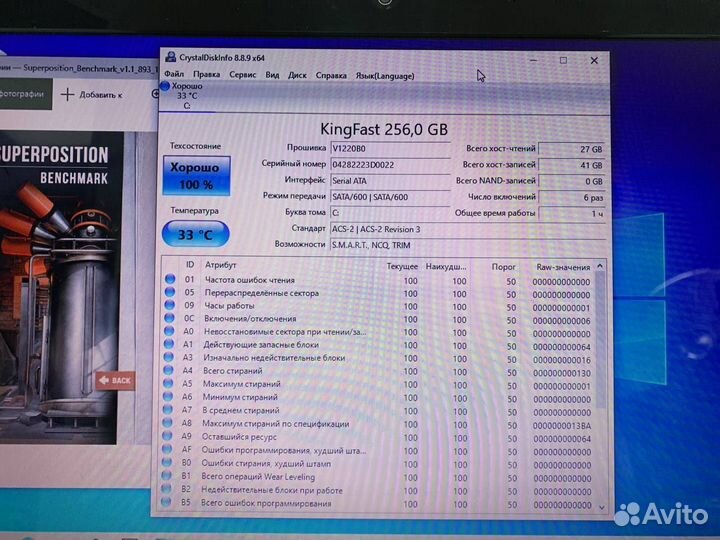Click raw value 000000000130
The image size is (720, 540).
(562, 373)
